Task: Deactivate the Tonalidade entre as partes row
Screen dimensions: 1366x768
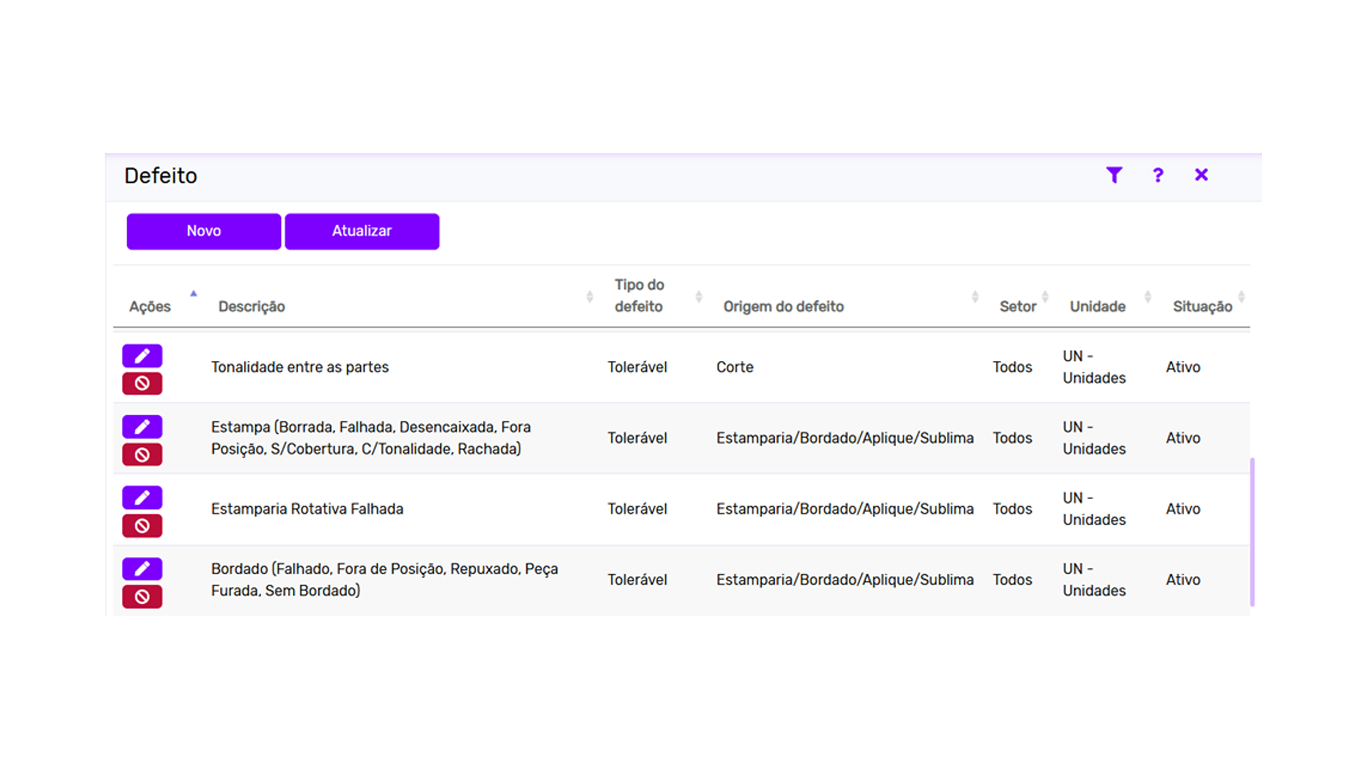Action: coord(142,383)
